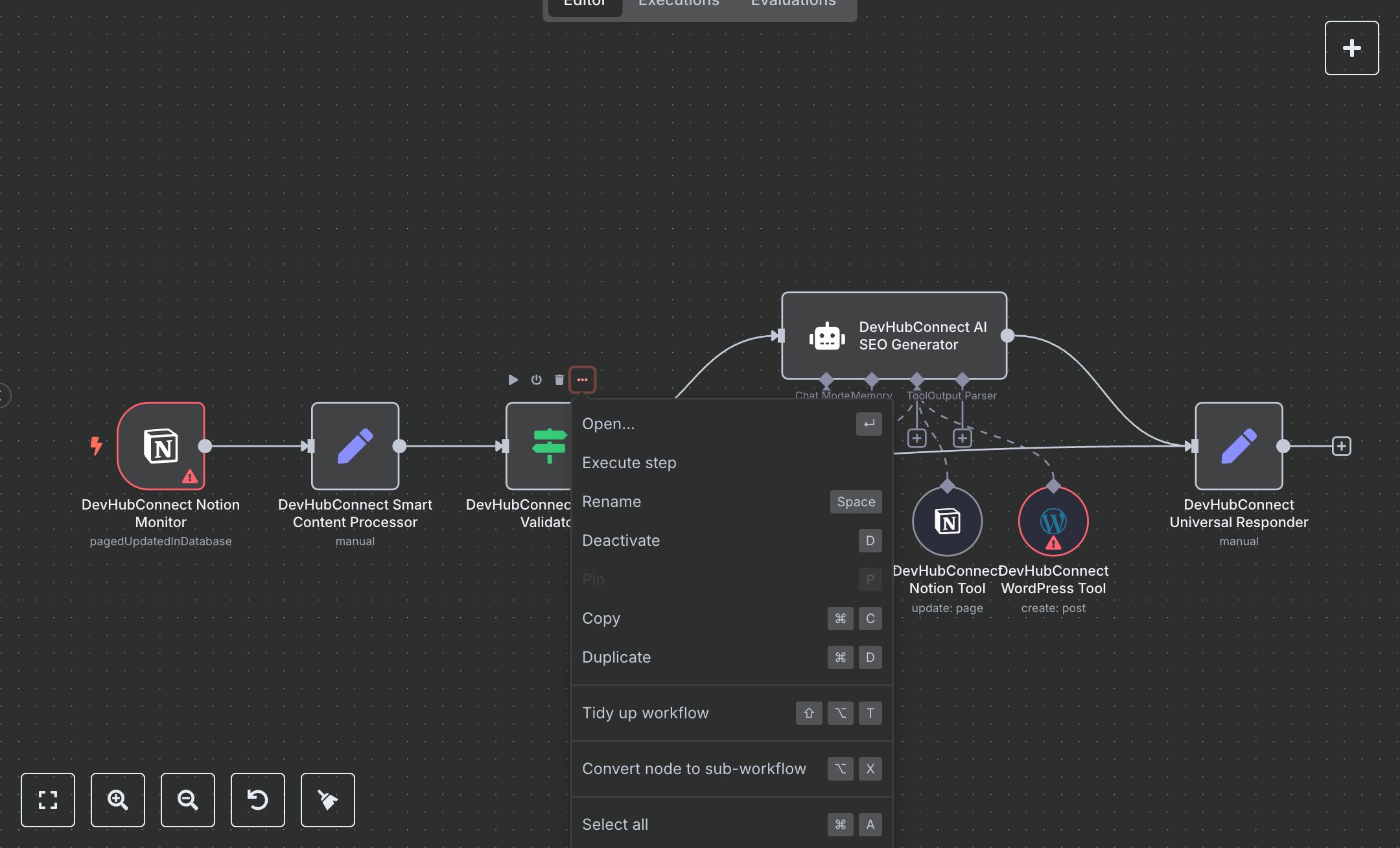Click the three-dot node options button

tap(582, 379)
